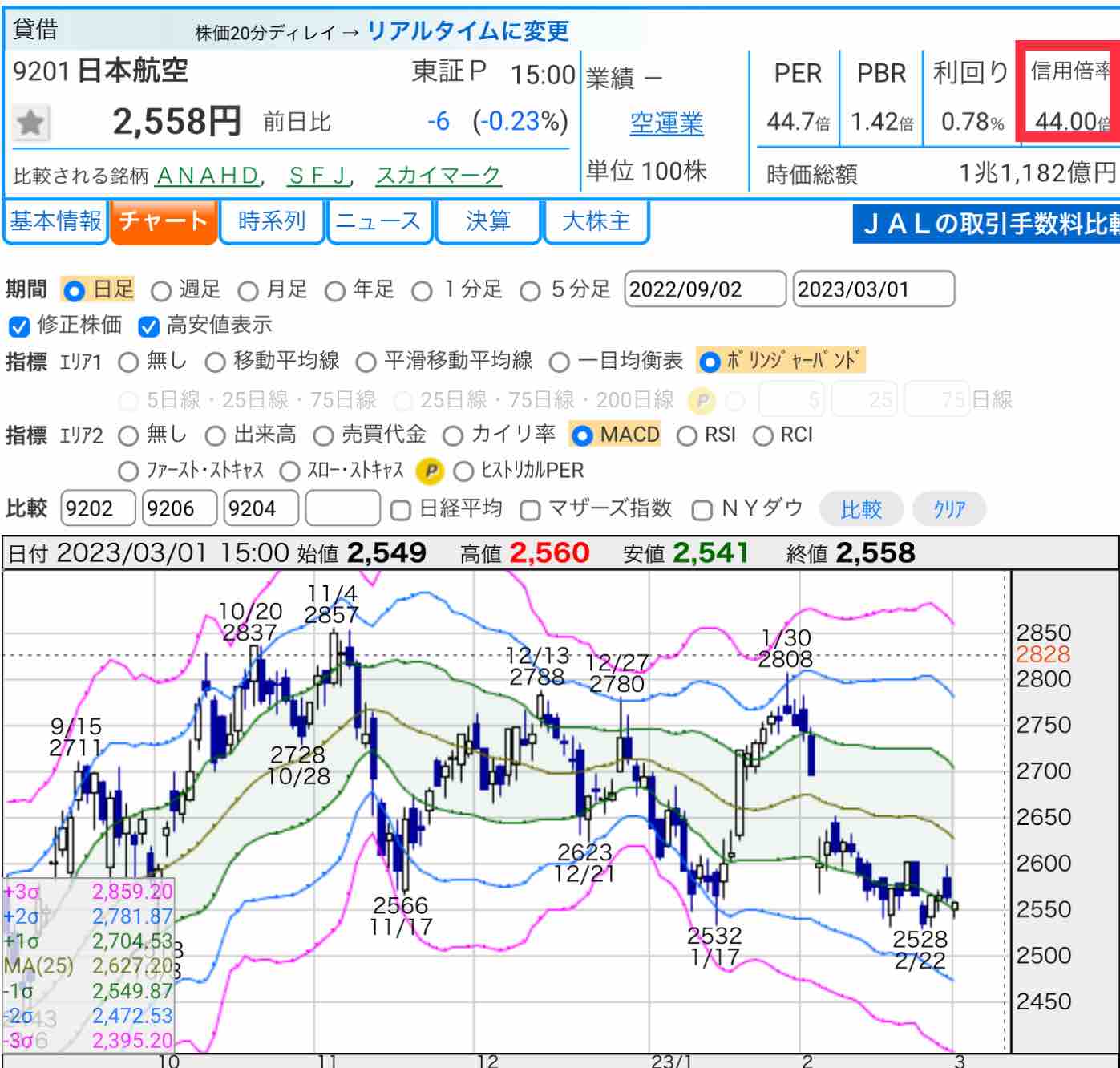Open ニュース tab

379,221
